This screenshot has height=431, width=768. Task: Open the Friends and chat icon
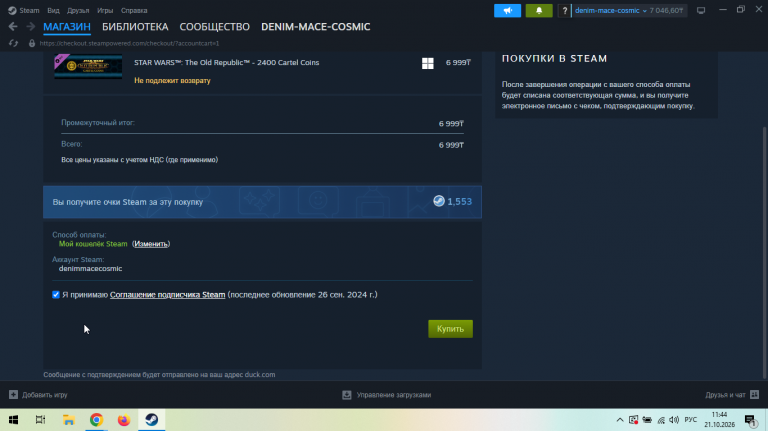754,395
